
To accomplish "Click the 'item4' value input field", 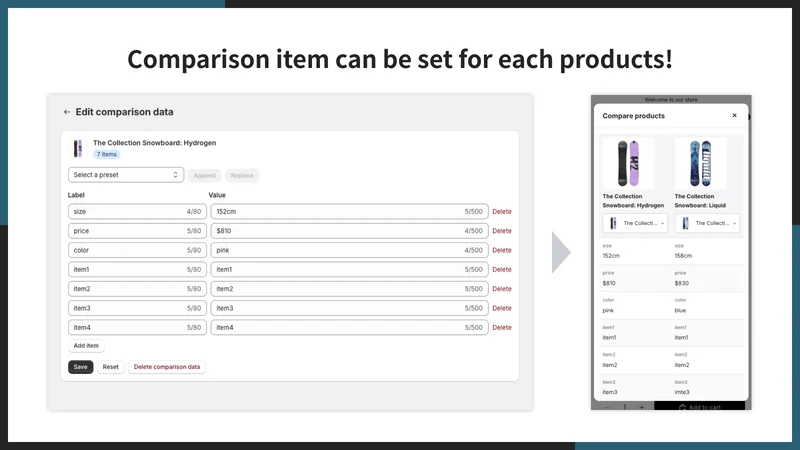I will click(349, 328).
